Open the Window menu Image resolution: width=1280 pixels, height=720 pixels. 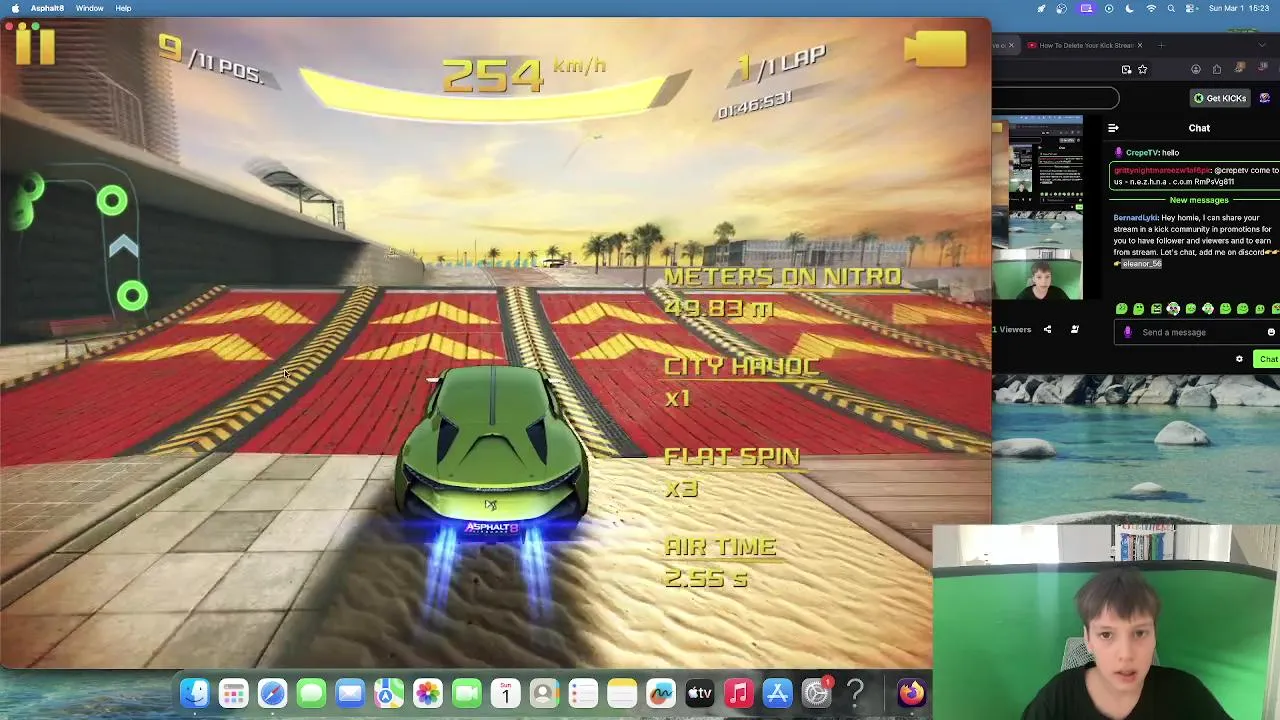(x=89, y=8)
